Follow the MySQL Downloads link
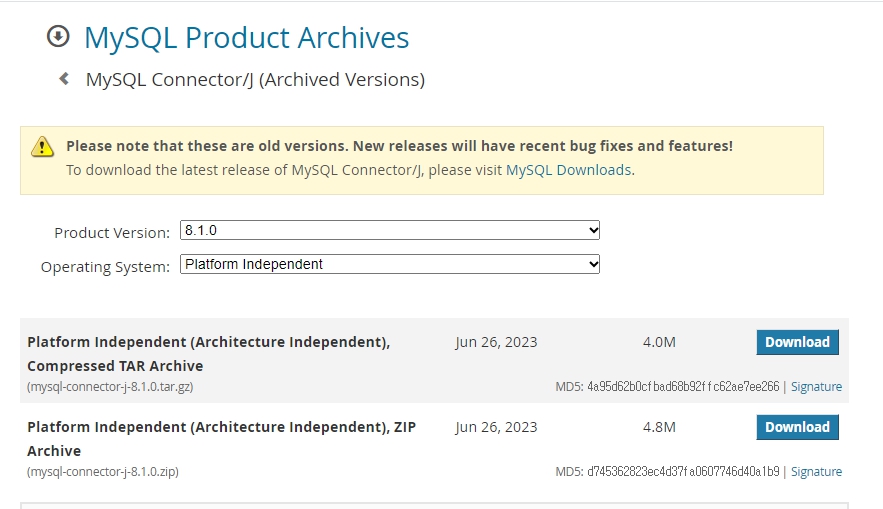 568,170
